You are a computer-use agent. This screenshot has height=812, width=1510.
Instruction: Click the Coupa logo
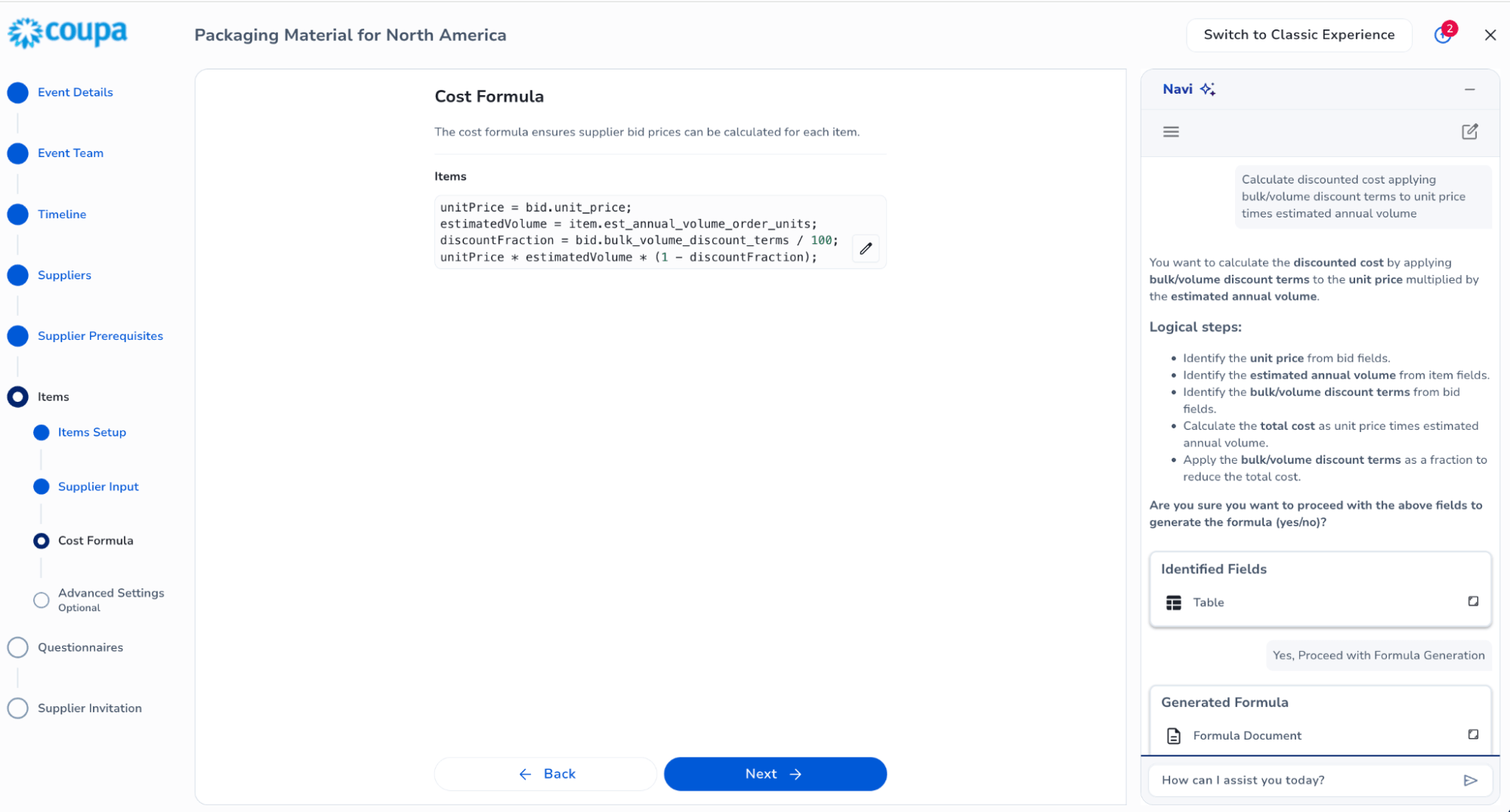click(68, 32)
